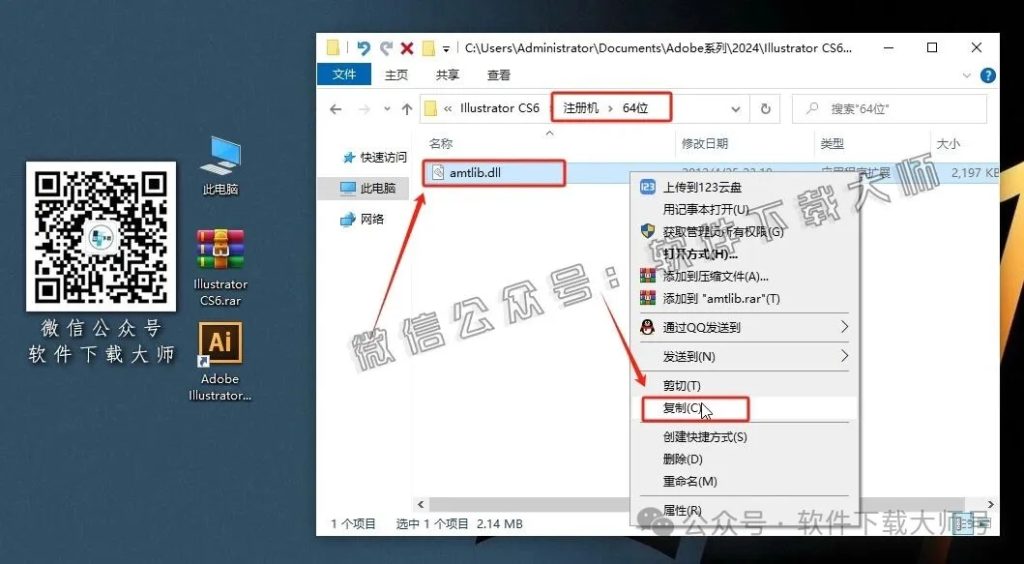Click the Illustrator CS6.rar desktop archive
This screenshot has height=564, width=1024.
pyautogui.click(x=221, y=266)
